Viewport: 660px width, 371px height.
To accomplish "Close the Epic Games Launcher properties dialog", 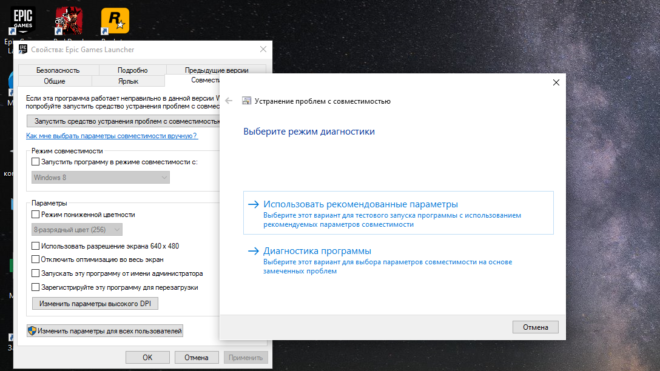I will (x=263, y=49).
